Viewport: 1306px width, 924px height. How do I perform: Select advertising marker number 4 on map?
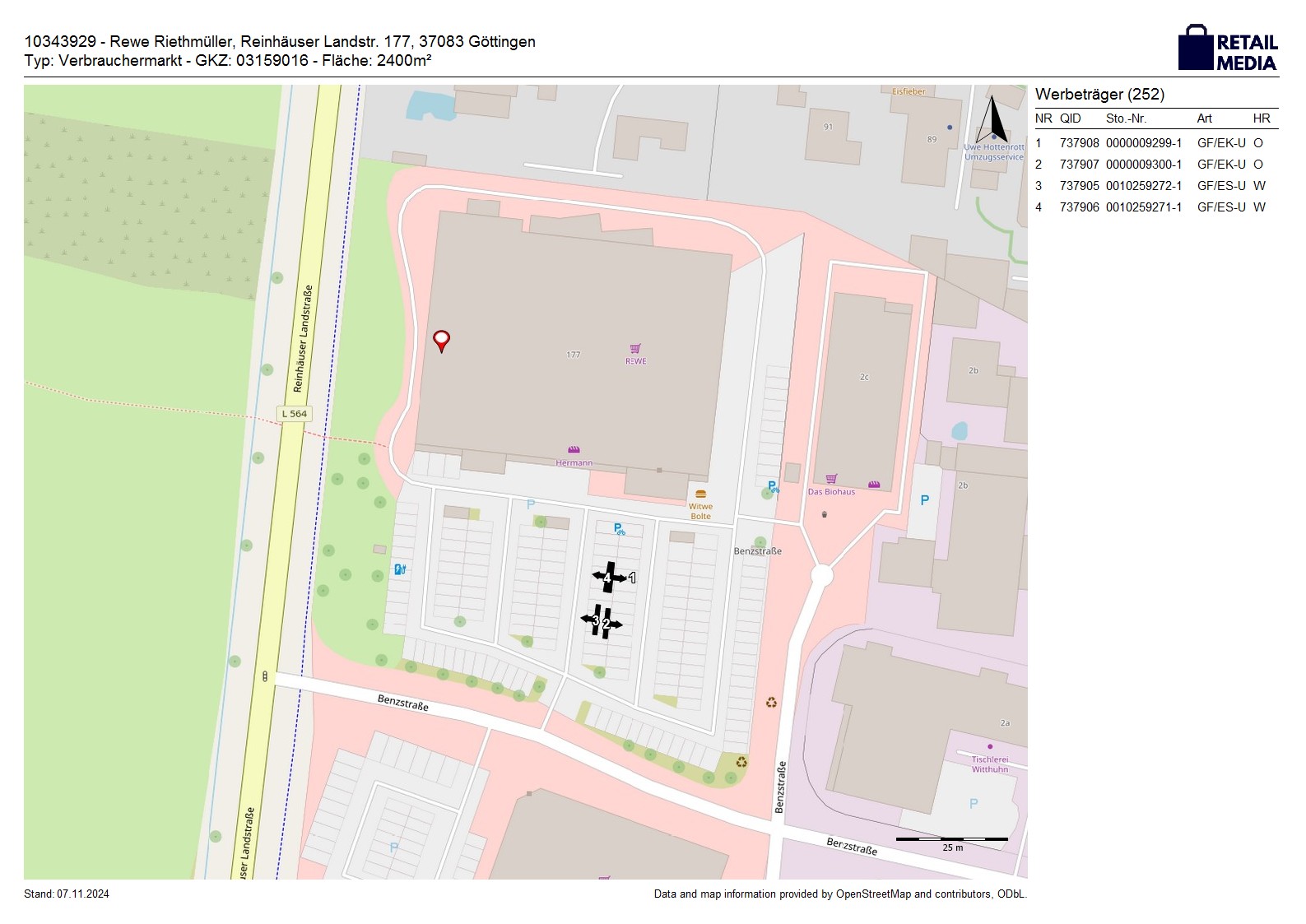coord(607,578)
